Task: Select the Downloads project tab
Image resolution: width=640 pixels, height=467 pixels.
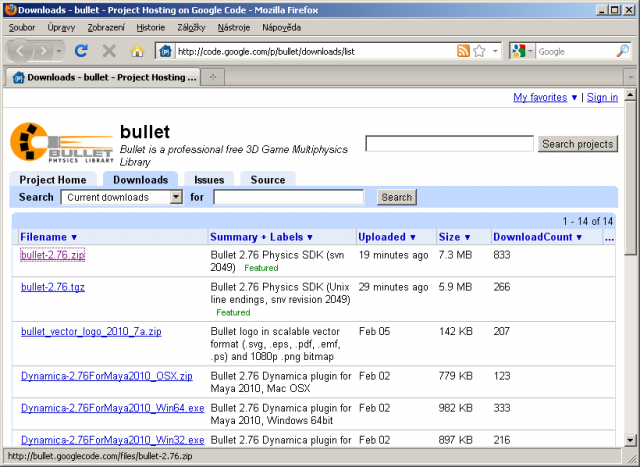Action: click(140, 180)
